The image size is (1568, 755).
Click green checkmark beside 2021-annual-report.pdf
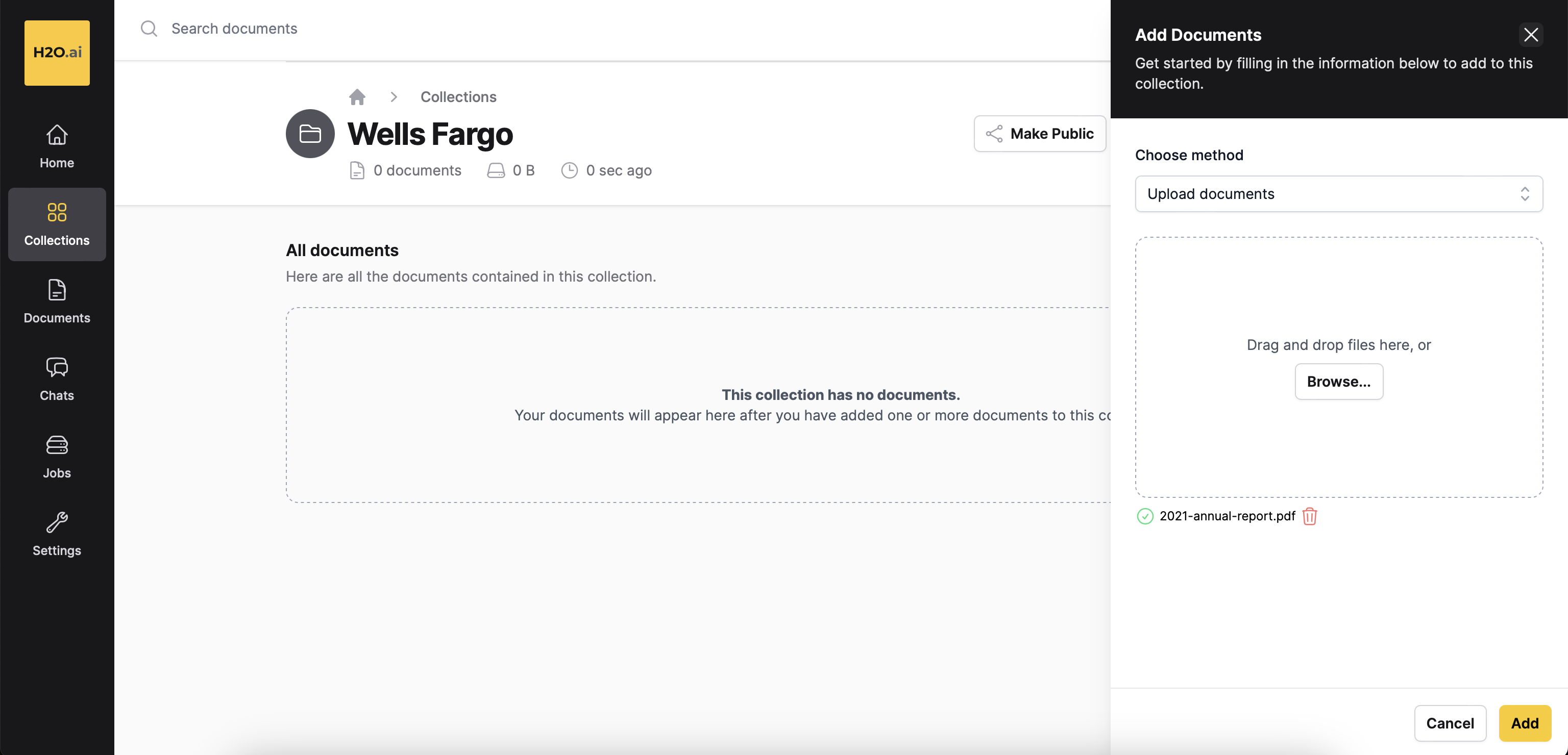[1145, 517]
